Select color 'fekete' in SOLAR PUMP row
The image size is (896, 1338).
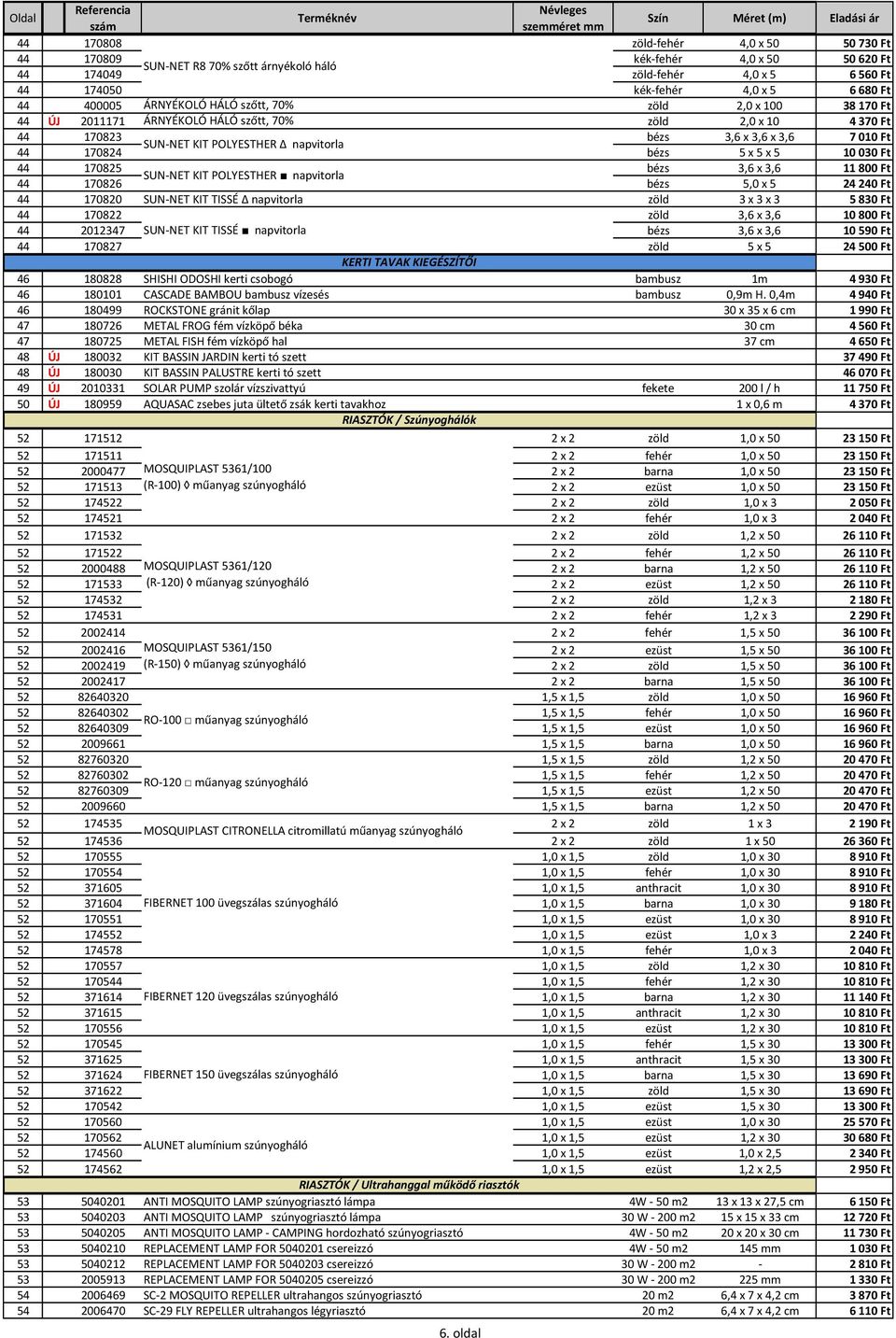pos(658,388)
